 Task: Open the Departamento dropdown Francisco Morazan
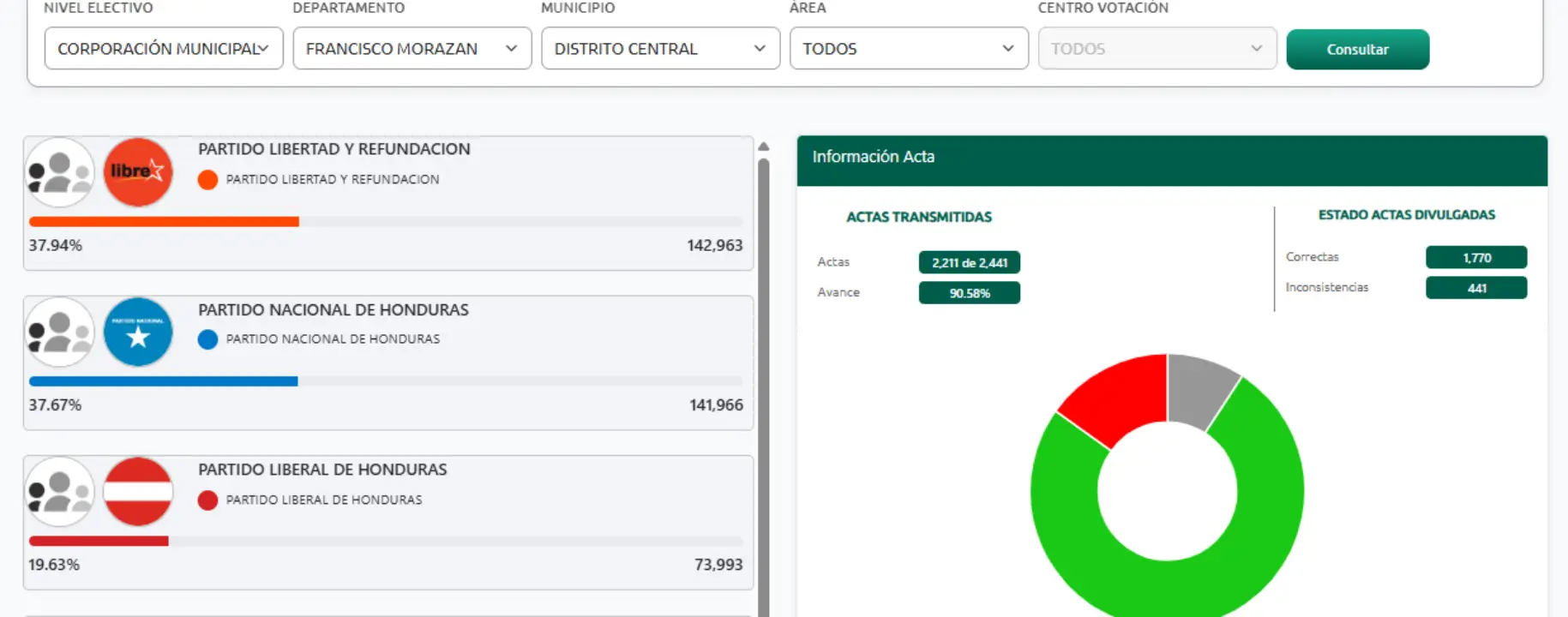pyautogui.click(x=412, y=49)
